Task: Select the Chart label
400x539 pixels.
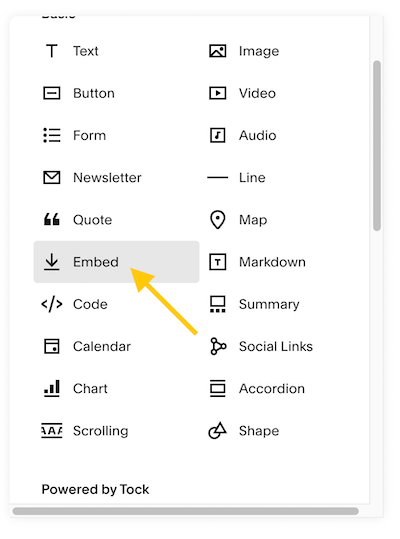Action: click(90, 388)
